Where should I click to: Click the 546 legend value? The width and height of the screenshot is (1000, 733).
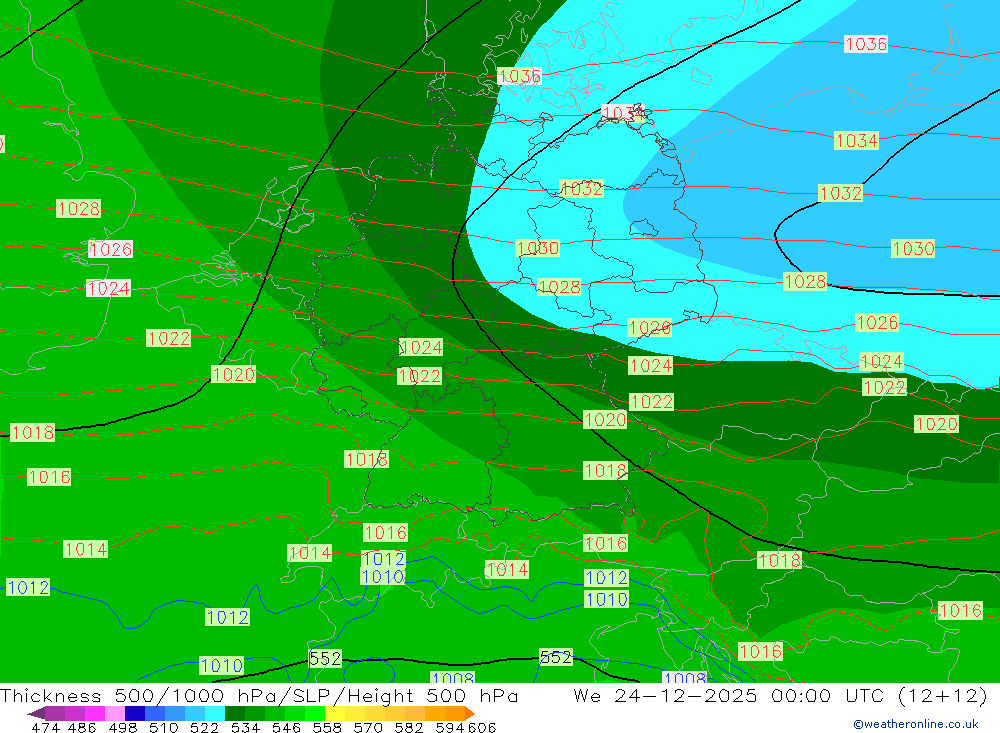pyautogui.click(x=286, y=727)
